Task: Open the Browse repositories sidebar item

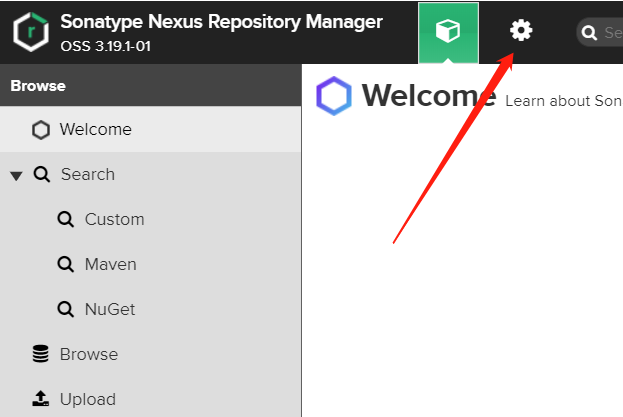Action: pyautogui.click(x=150, y=354)
